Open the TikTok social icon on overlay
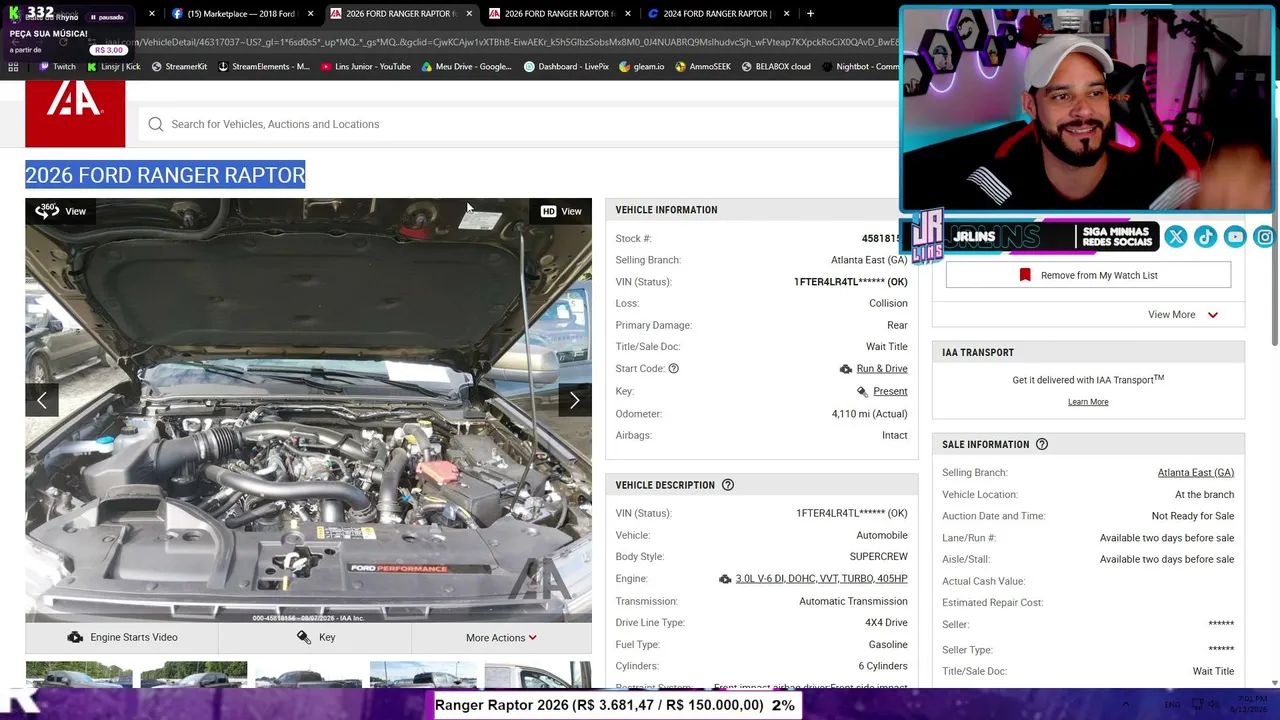 tap(1206, 237)
